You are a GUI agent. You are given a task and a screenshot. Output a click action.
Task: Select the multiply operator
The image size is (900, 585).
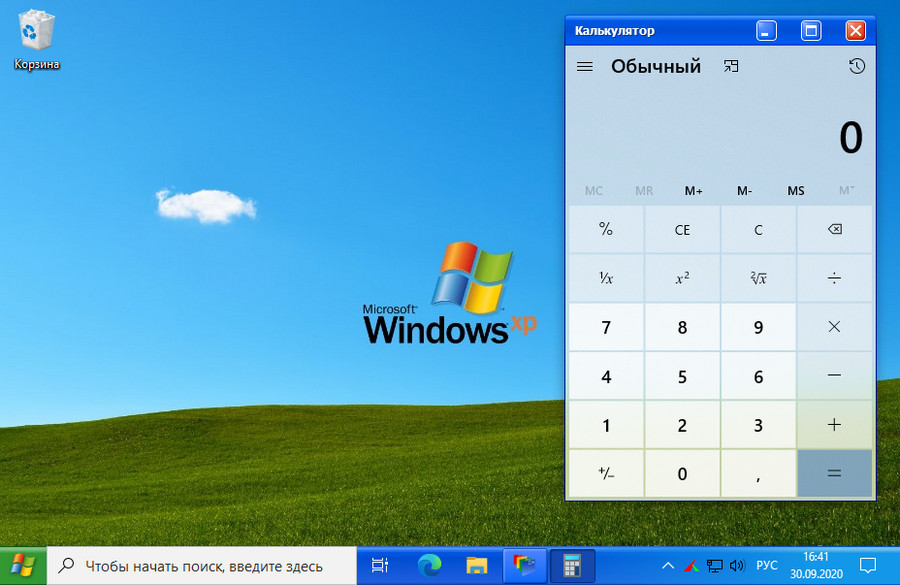(835, 327)
